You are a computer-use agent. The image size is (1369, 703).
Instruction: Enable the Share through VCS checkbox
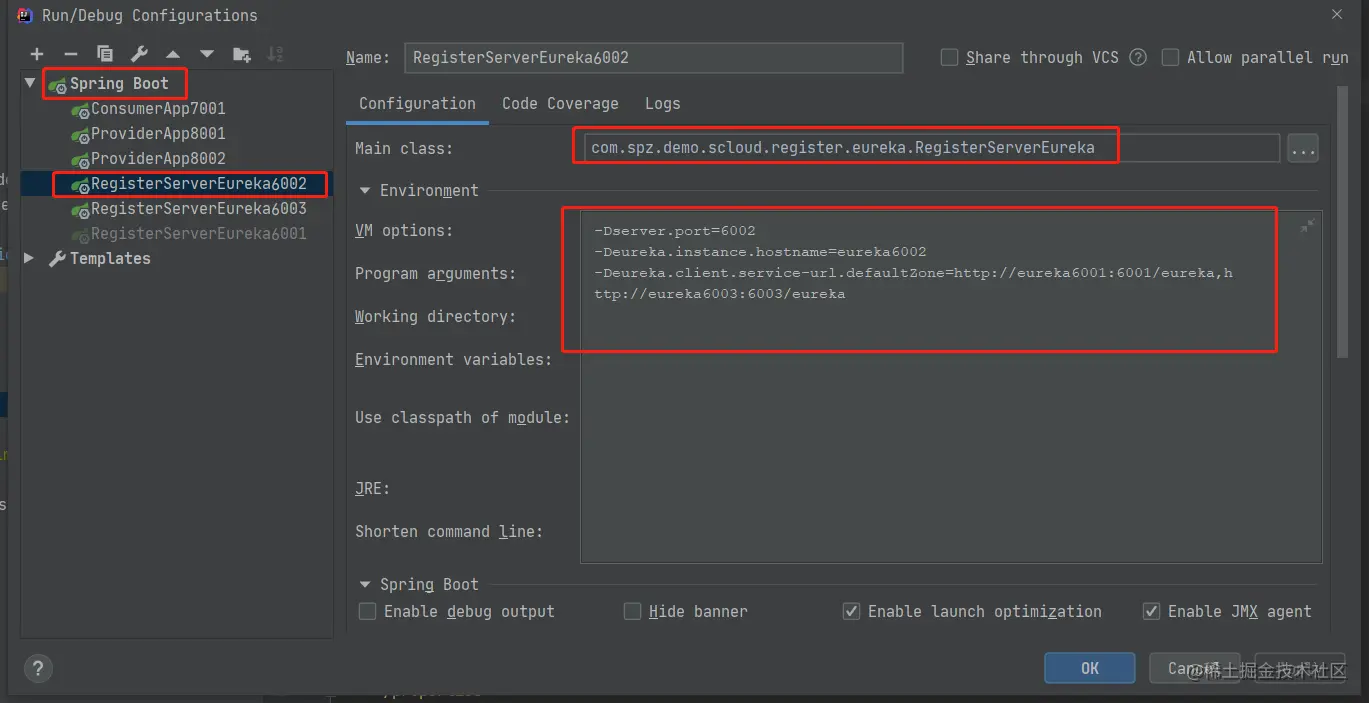click(x=950, y=57)
